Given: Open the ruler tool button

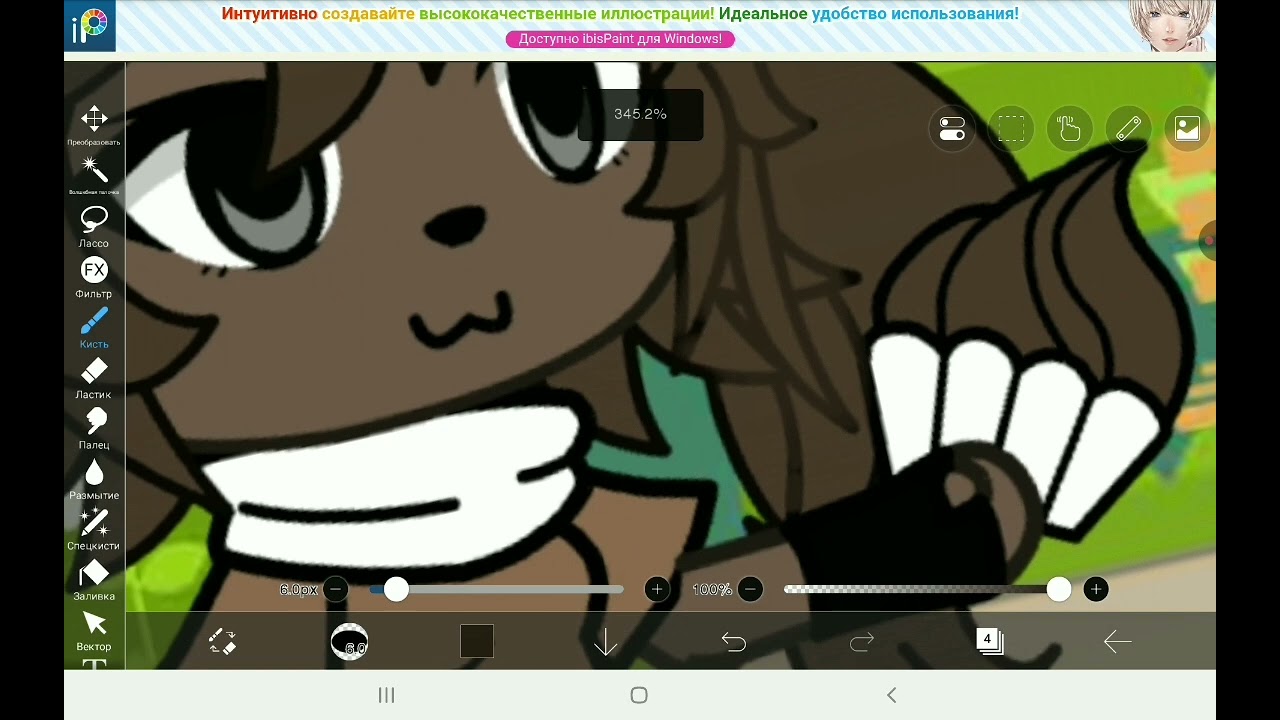Looking at the screenshot, I should [1128, 129].
